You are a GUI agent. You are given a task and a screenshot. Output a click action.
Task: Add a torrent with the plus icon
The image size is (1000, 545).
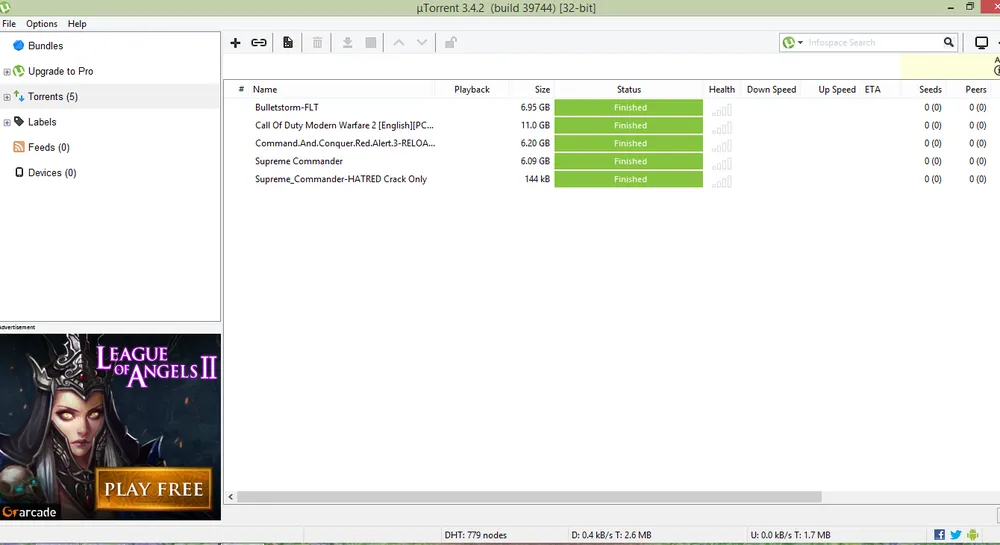pyautogui.click(x=235, y=43)
